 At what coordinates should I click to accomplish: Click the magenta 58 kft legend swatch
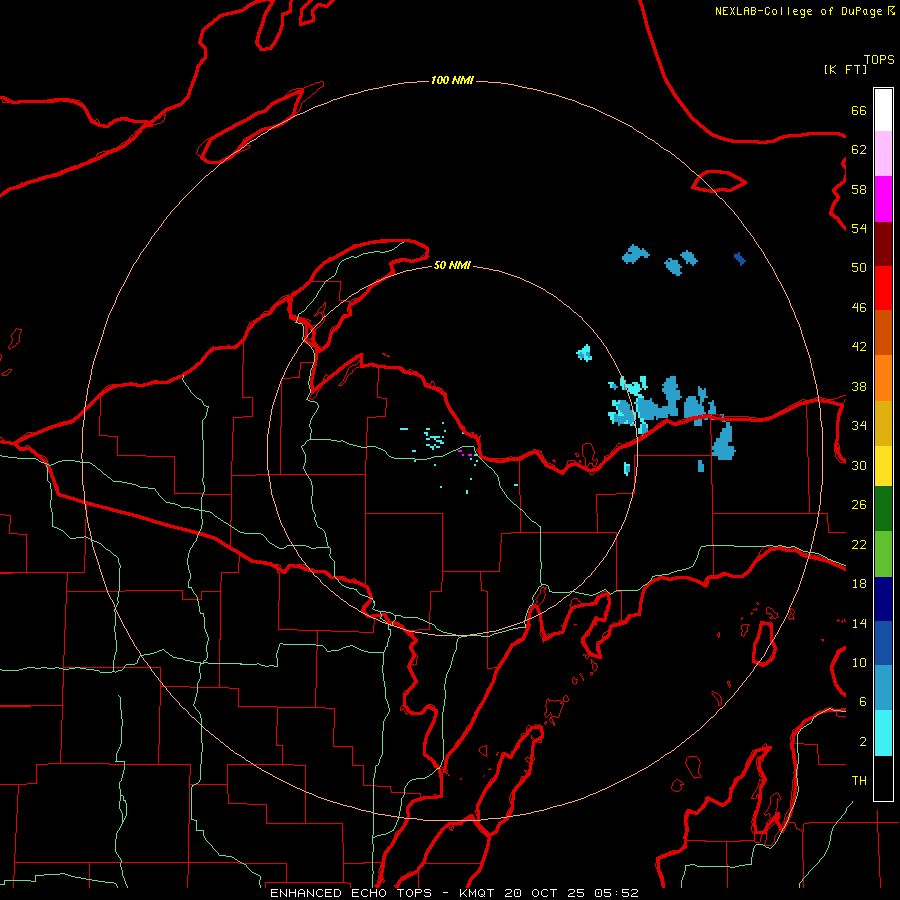pyautogui.click(x=883, y=199)
